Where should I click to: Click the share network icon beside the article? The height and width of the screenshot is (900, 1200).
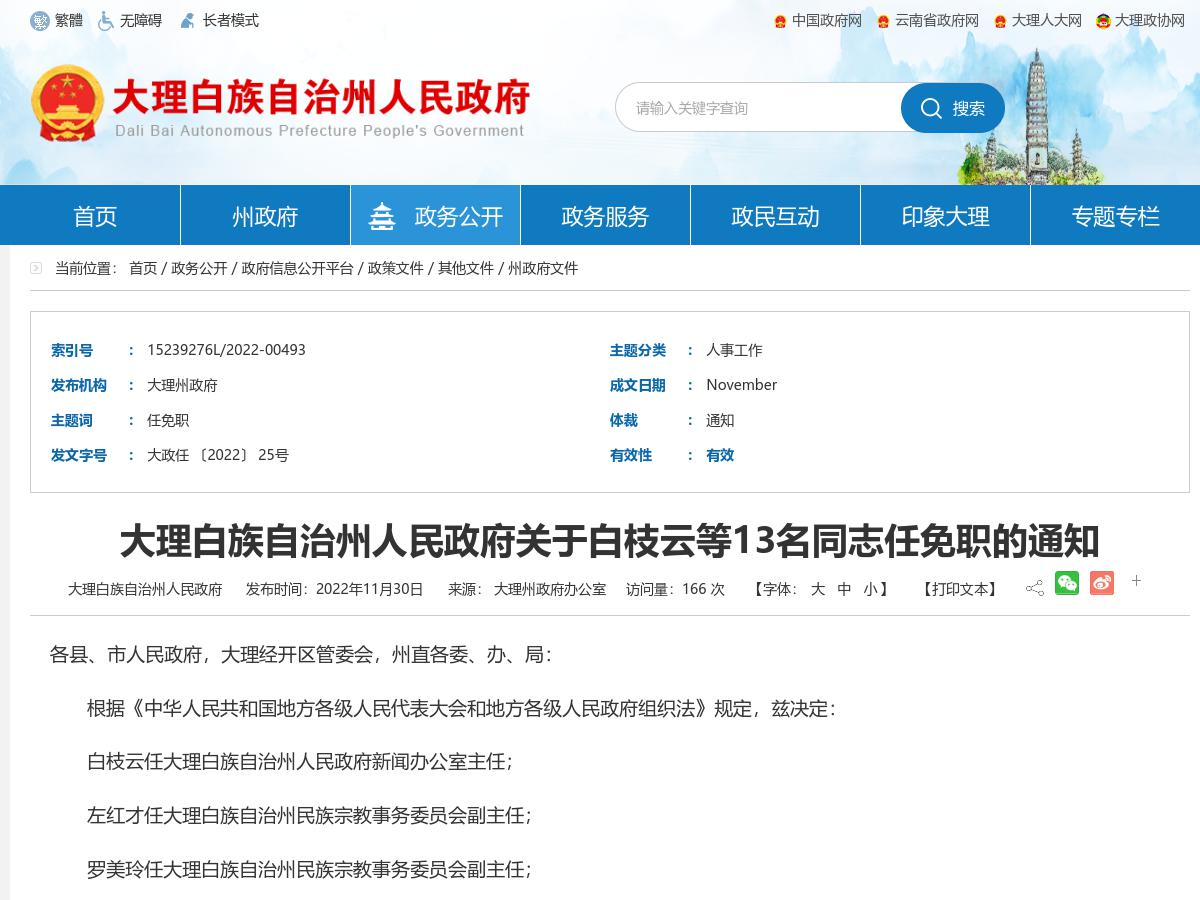click(1034, 582)
